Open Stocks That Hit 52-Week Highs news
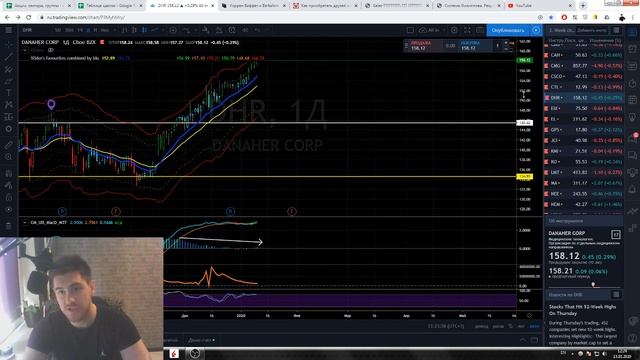This screenshot has width=640, height=360. tap(582, 310)
